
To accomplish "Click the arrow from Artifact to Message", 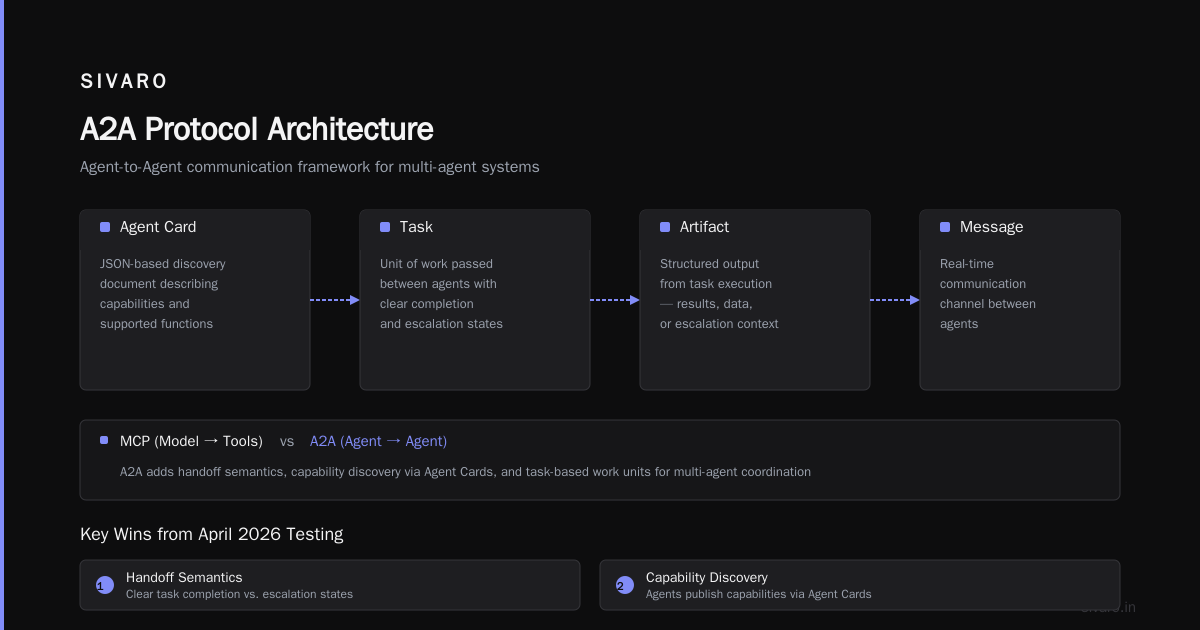I will point(895,300).
